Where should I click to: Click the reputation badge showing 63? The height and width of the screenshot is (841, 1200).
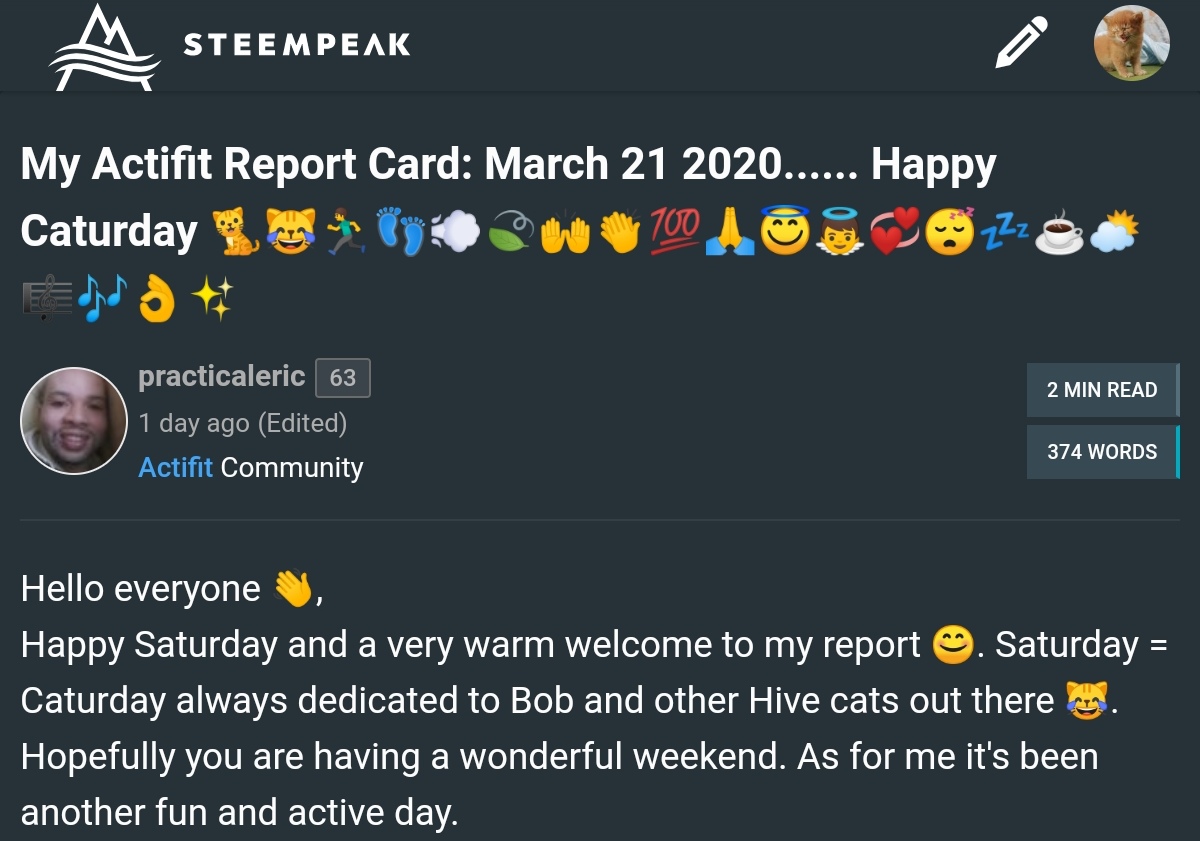(342, 378)
